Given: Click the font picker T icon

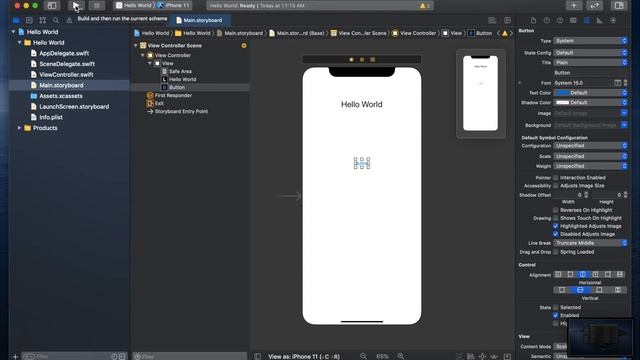Looking at the screenshot, I should pyautogui.click(x=618, y=83).
